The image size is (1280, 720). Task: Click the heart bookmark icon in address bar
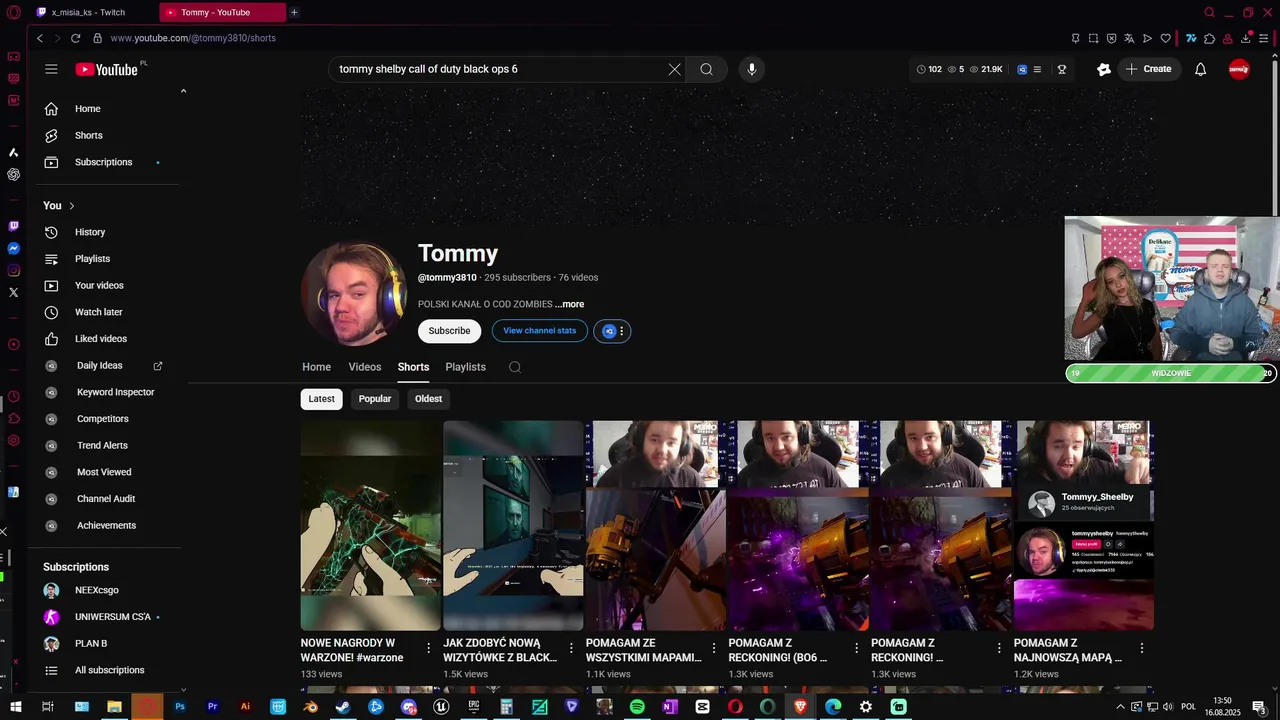[1165, 38]
